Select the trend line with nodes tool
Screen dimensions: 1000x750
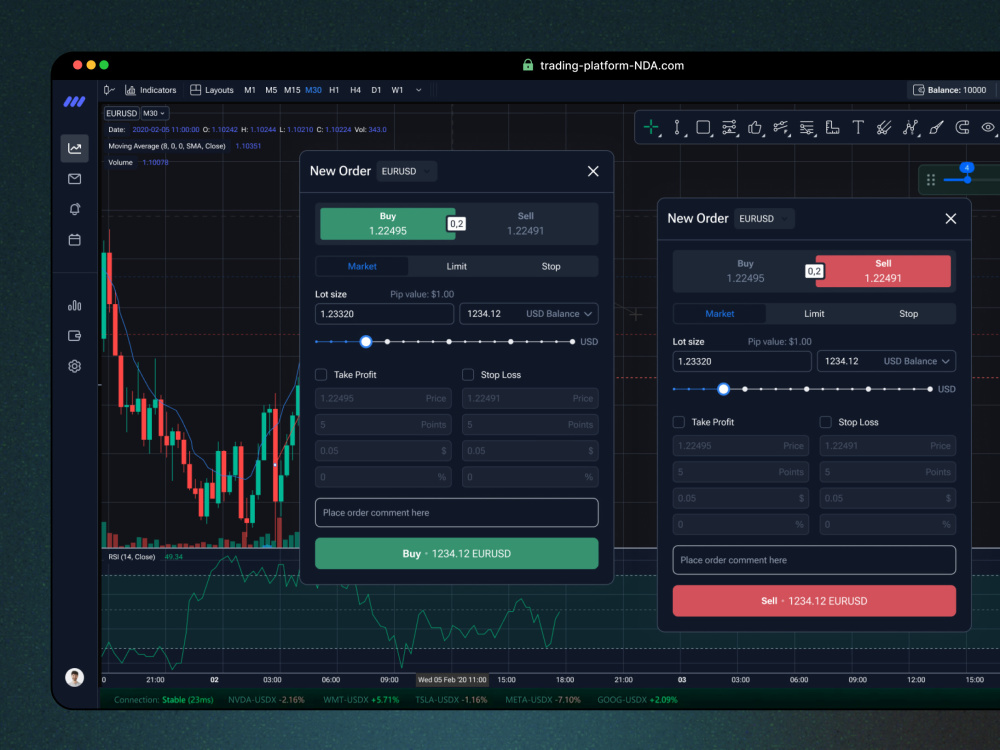point(781,128)
